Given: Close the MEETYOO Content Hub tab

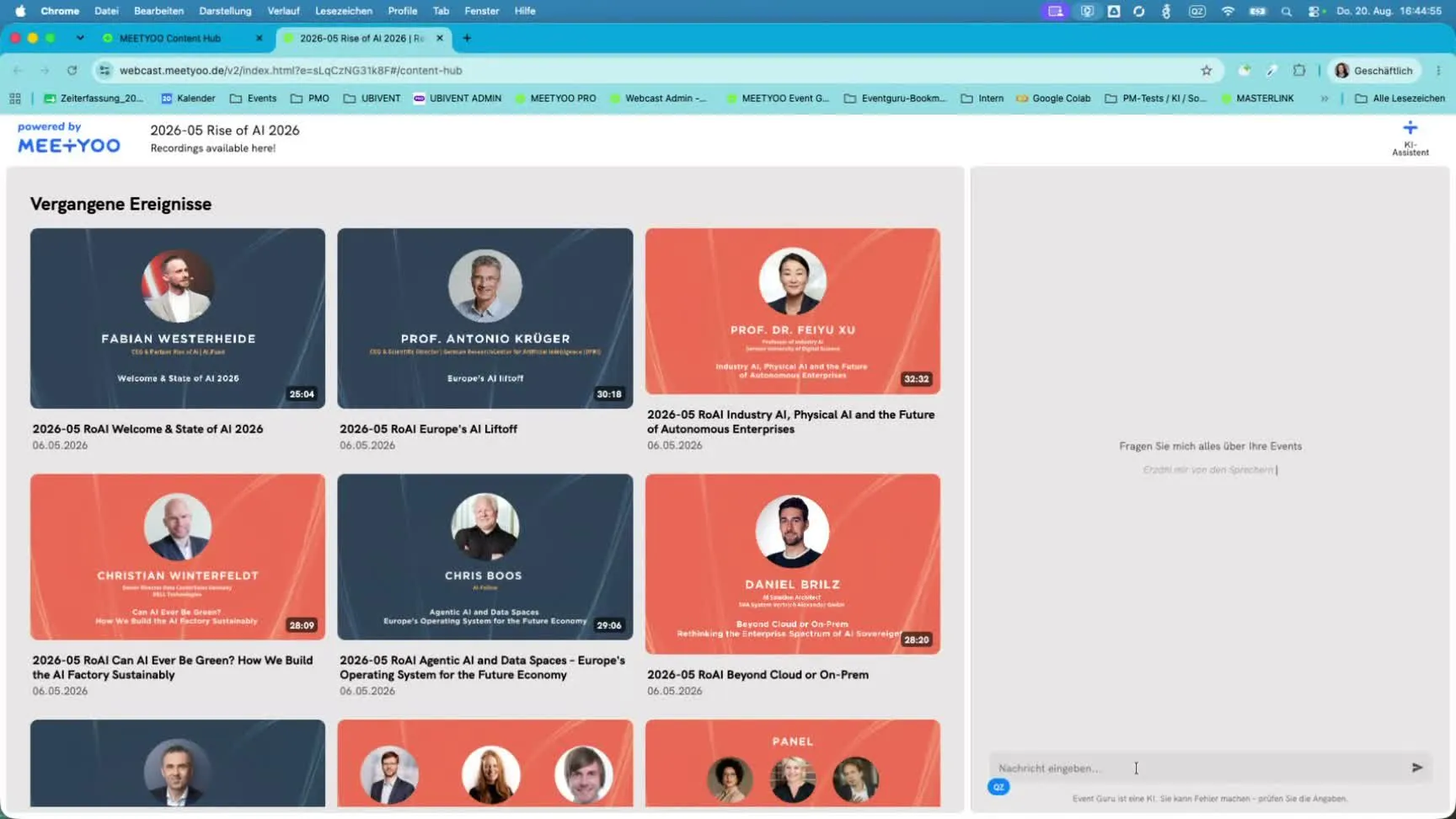Looking at the screenshot, I should 259,38.
